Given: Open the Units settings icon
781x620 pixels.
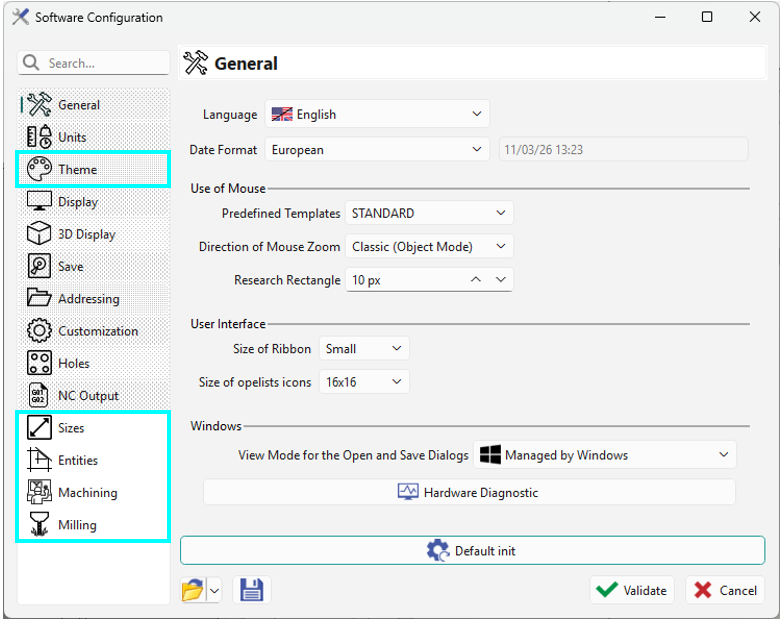Looking at the screenshot, I should 39,137.
